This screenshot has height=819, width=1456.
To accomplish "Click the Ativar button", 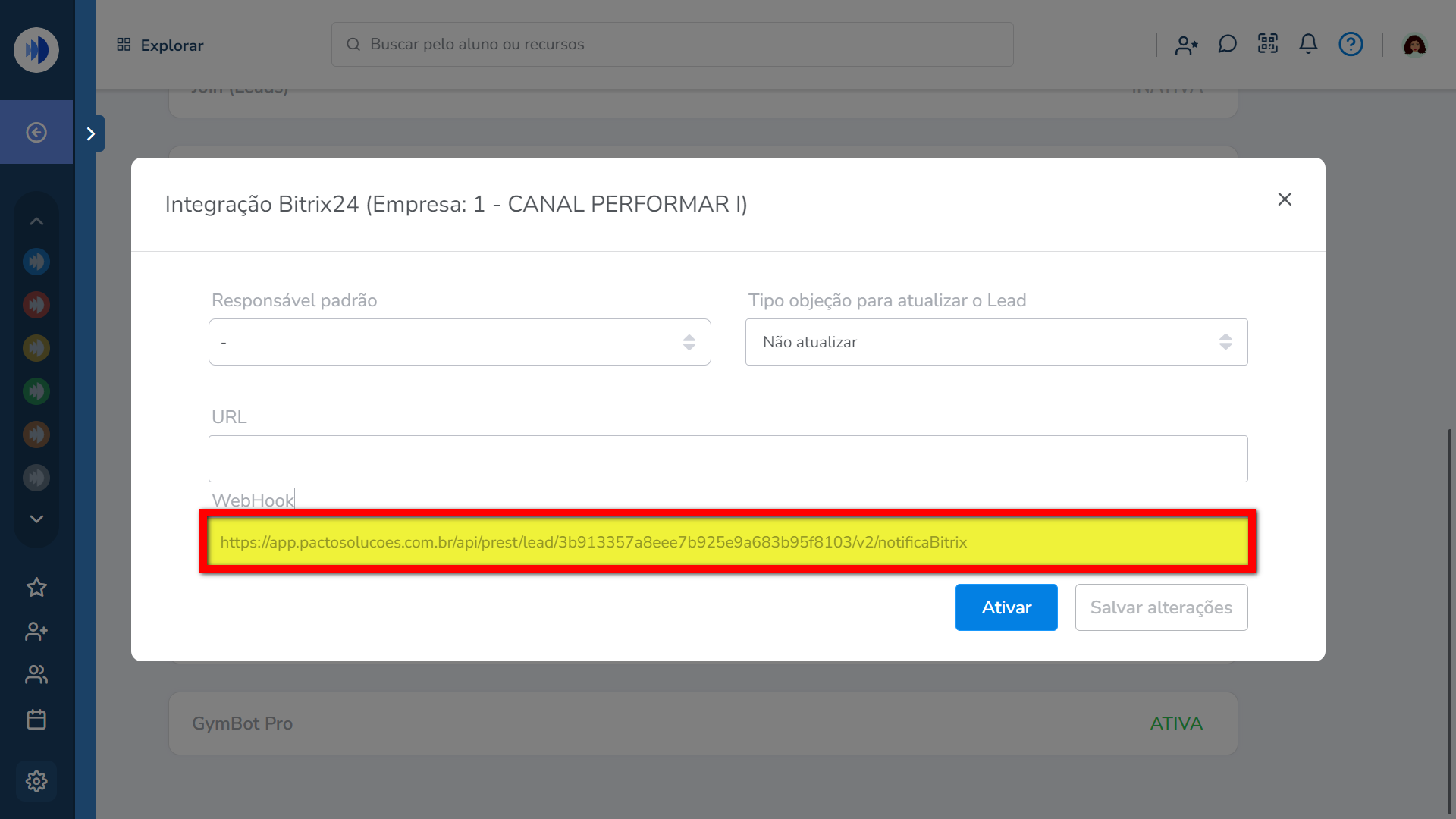I will tap(1006, 607).
